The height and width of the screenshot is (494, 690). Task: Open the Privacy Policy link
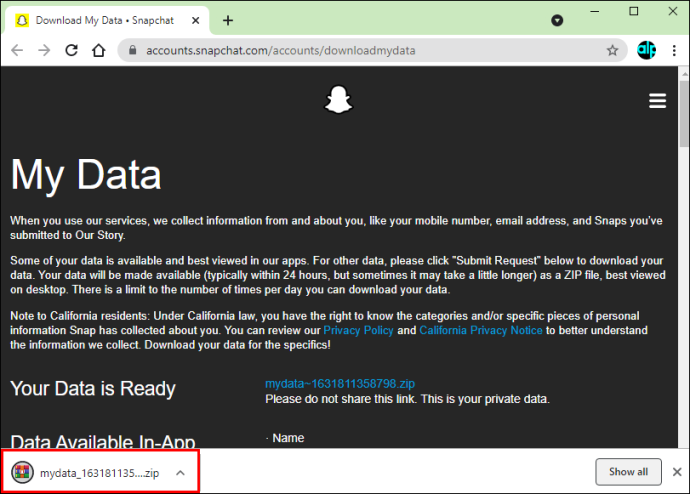[x=358, y=330]
